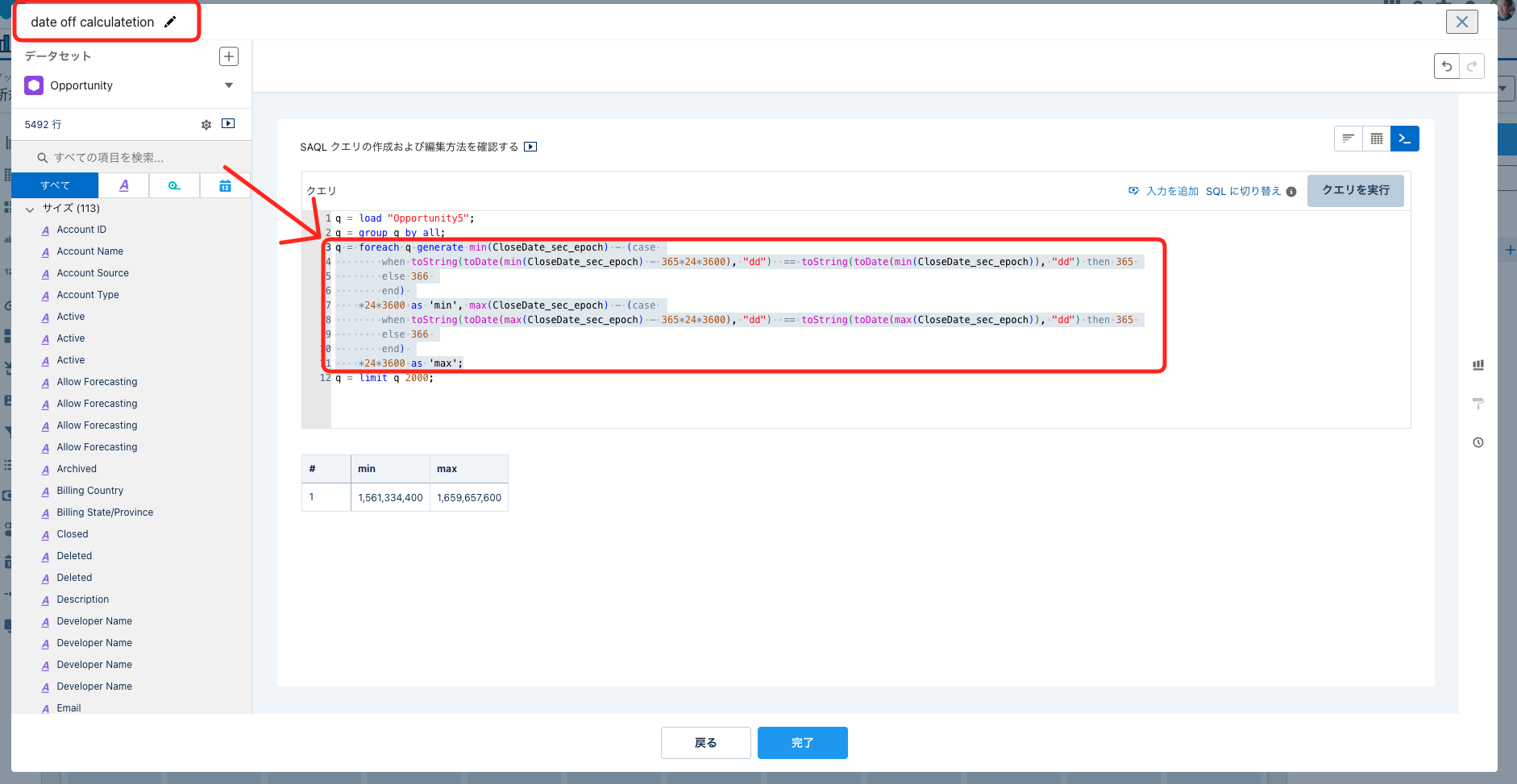Show info icon beside SQL switch
The height and width of the screenshot is (784, 1517).
1291,192
